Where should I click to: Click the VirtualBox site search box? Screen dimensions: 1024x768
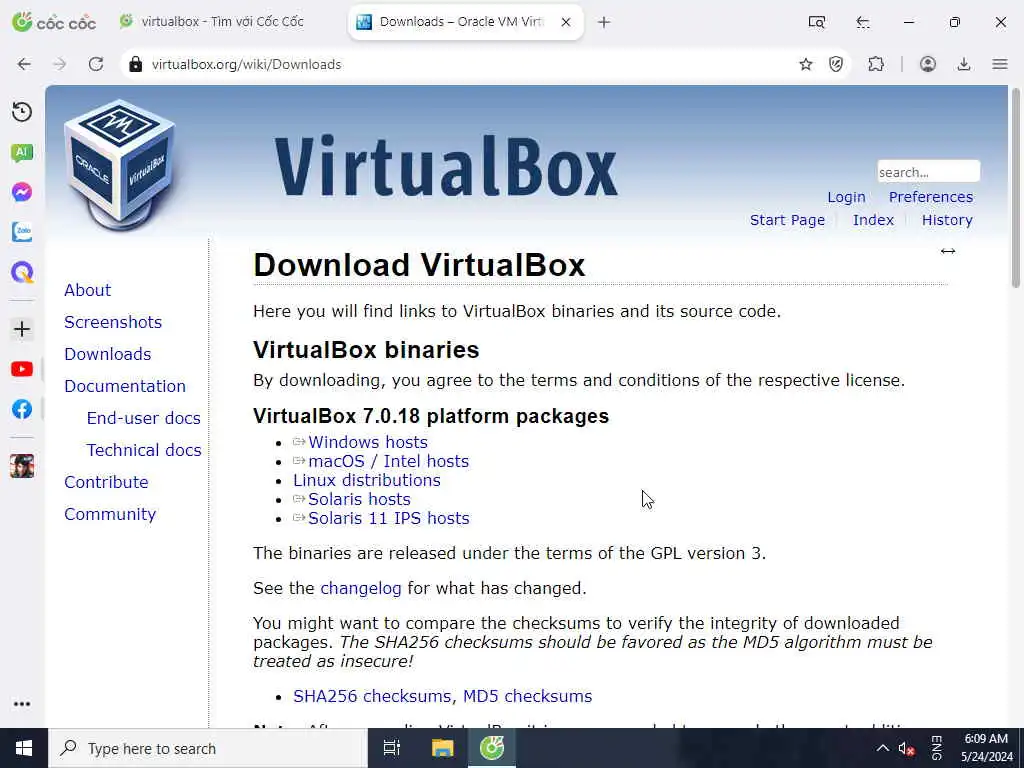(x=928, y=172)
